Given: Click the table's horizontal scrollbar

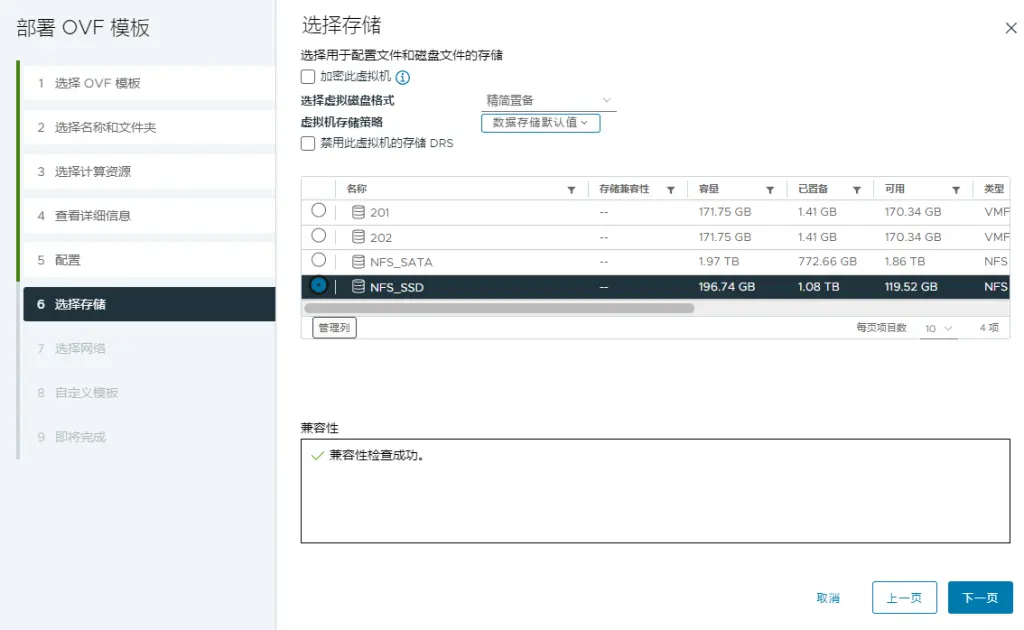Looking at the screenshot, I should point(498,308).
